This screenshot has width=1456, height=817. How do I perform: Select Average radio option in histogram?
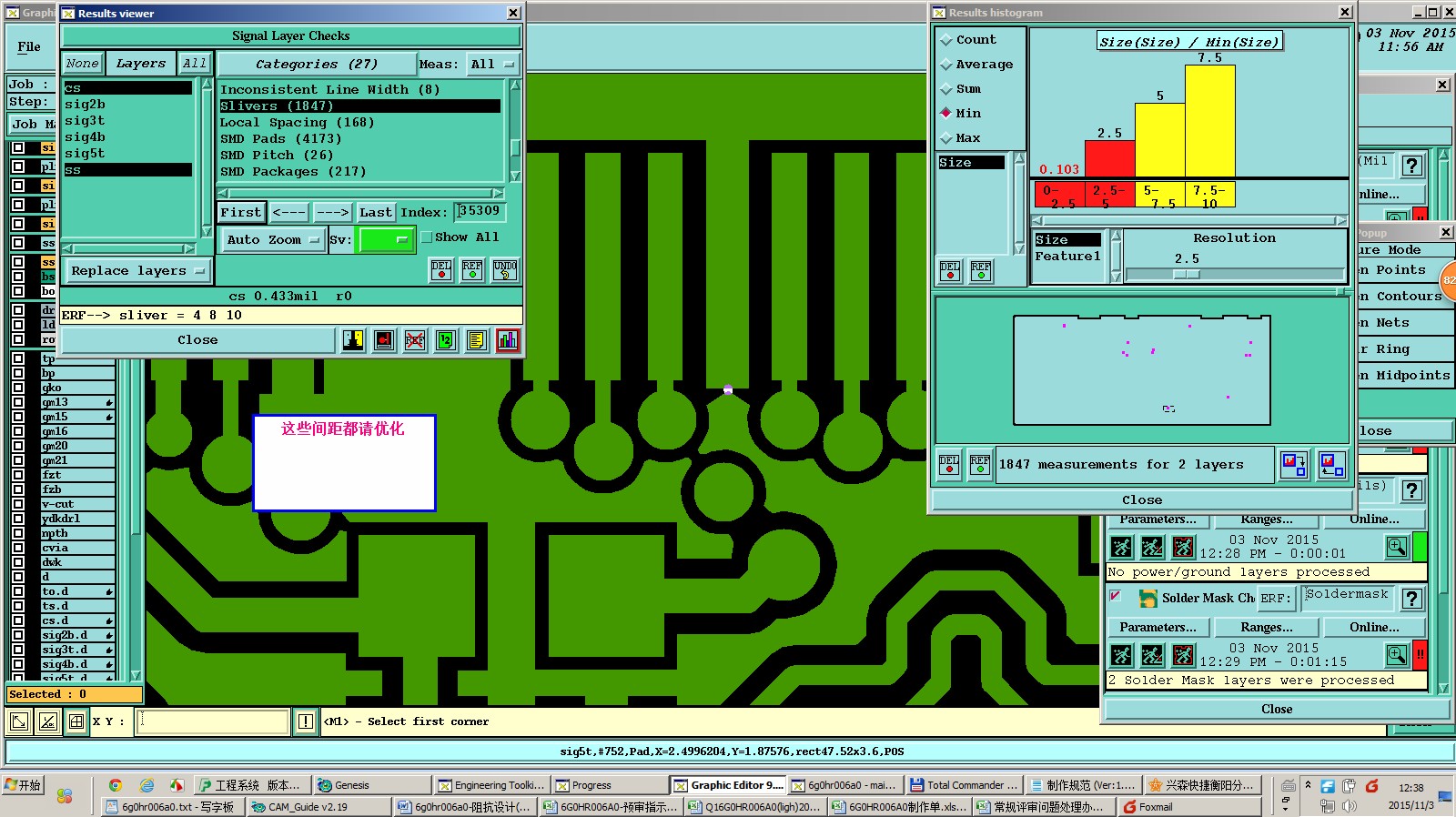coord(946,65)
